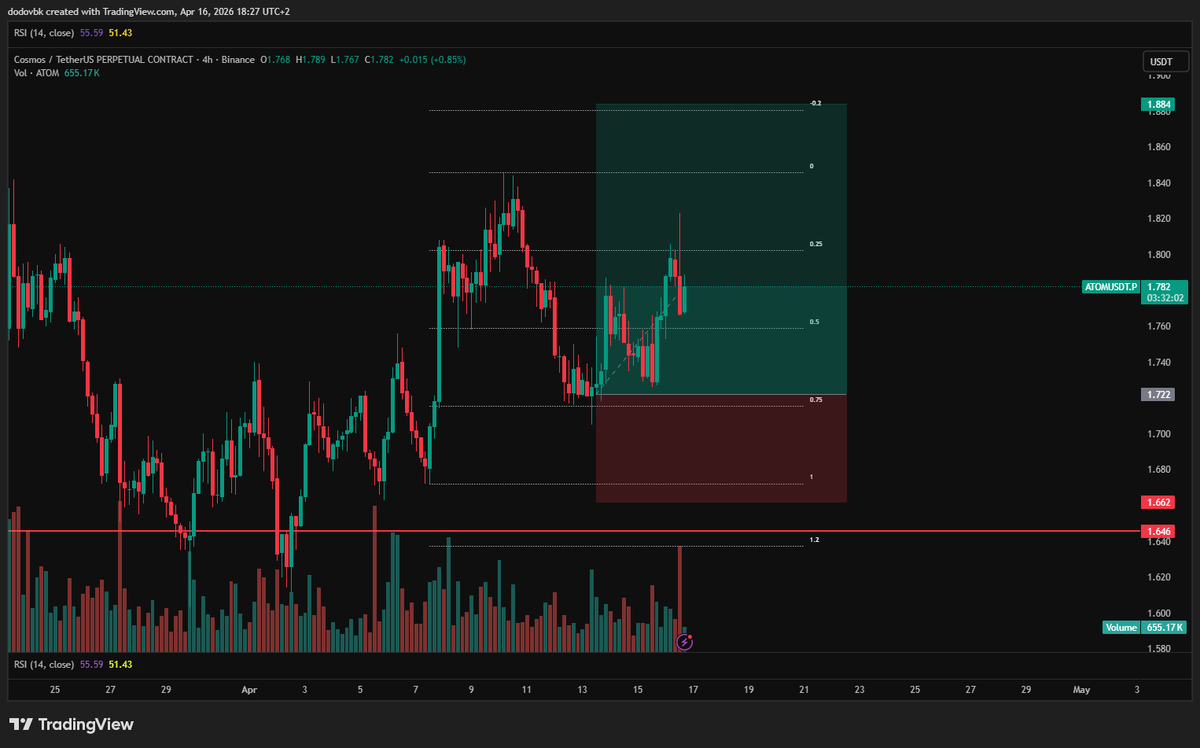Click the 1.600 price axis value
This screenshot has height=748, width=1200.
pos(1160,613)
